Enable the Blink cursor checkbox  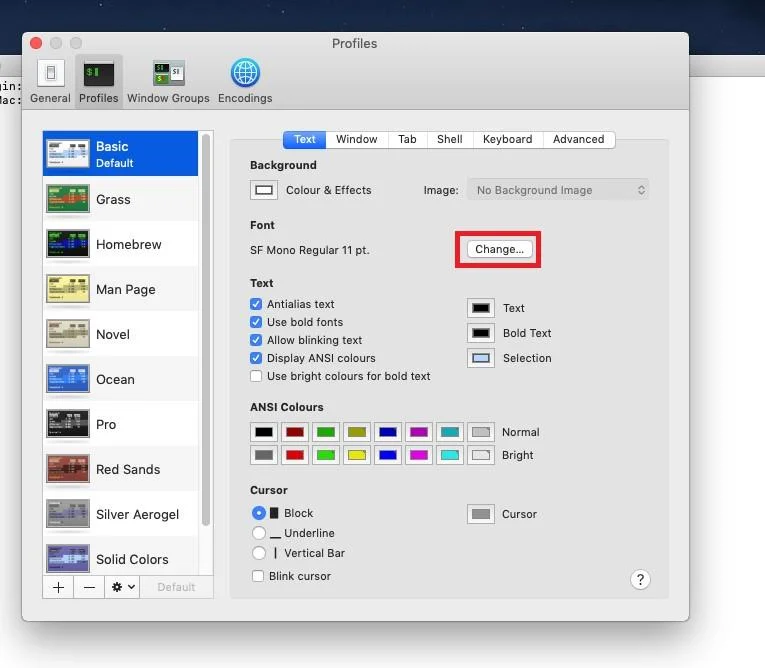tap(258, 576)
